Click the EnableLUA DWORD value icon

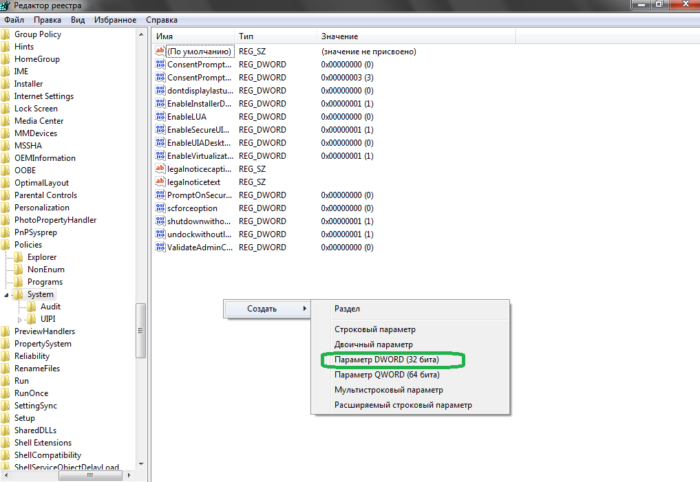(160, 116)
